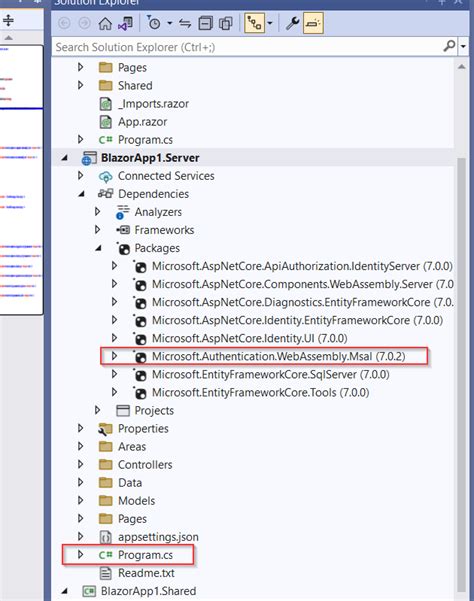Click the Connected Services cloud icon
Viewport: 474px width, 601px height.
(x=105, y=176)
